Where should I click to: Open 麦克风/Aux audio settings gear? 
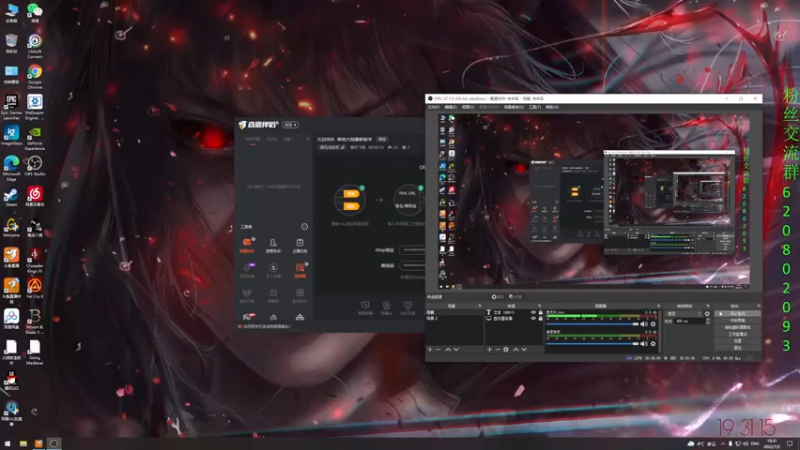tap(653, 324)
